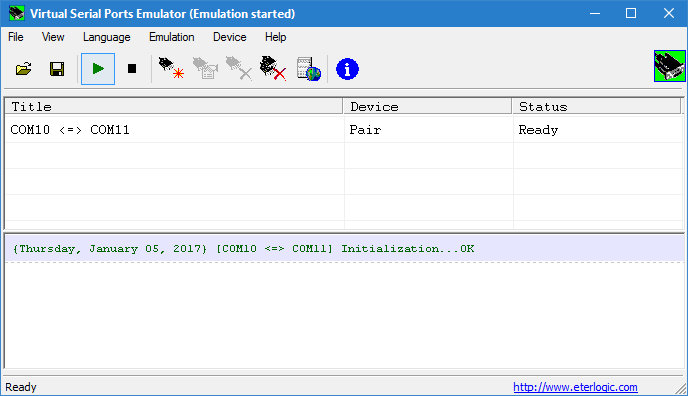Click the Ready text in the status bar
The height and width of the screenshot is (396, 688).
(x=21, y=387)
